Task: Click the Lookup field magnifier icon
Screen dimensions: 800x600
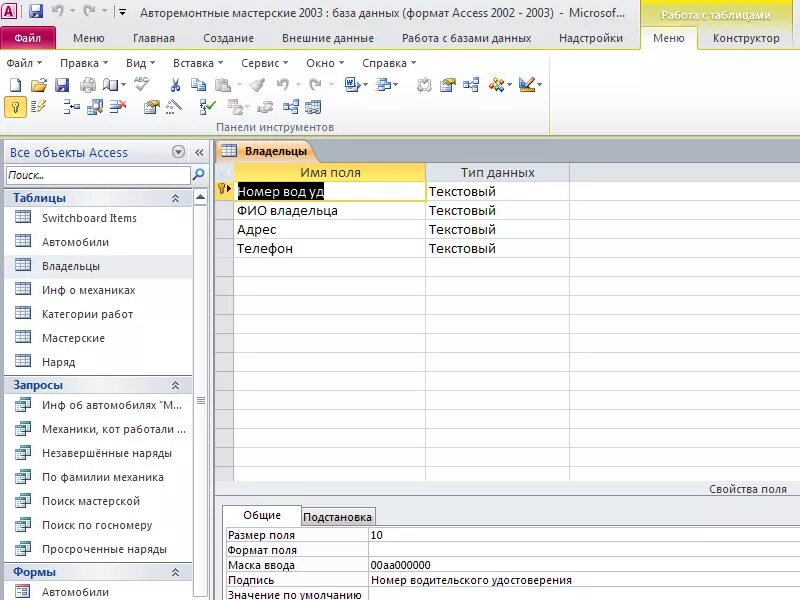Action: tap(95, 107)
